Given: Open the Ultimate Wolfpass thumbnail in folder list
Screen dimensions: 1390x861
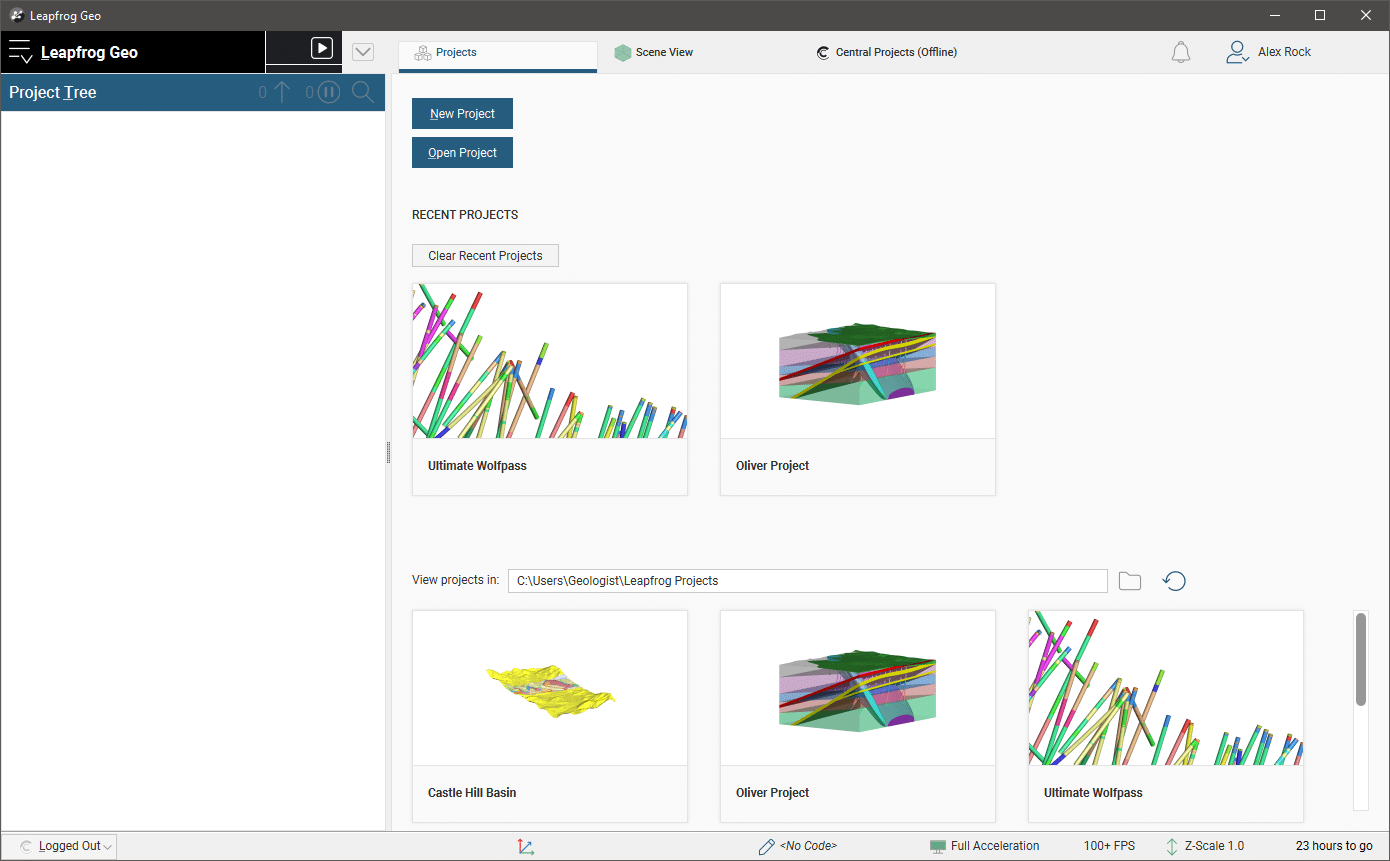Looking at the screenshot, I should coord(1166,688).
